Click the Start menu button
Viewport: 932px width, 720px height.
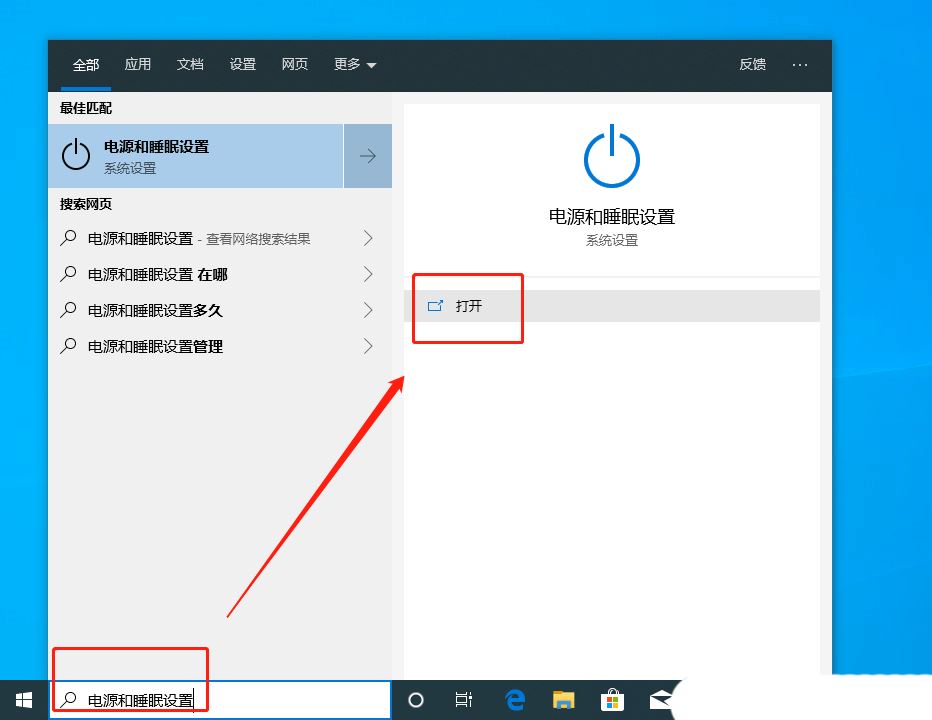point(23,700)
